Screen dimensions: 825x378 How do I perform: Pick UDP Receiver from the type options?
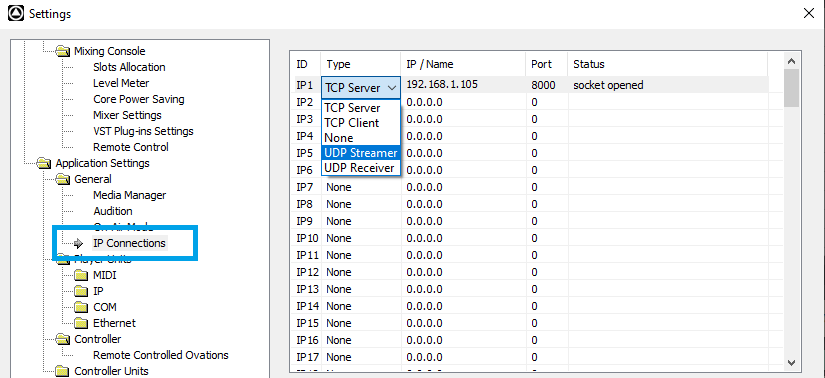pyautogui.click(x=360, y=168)
